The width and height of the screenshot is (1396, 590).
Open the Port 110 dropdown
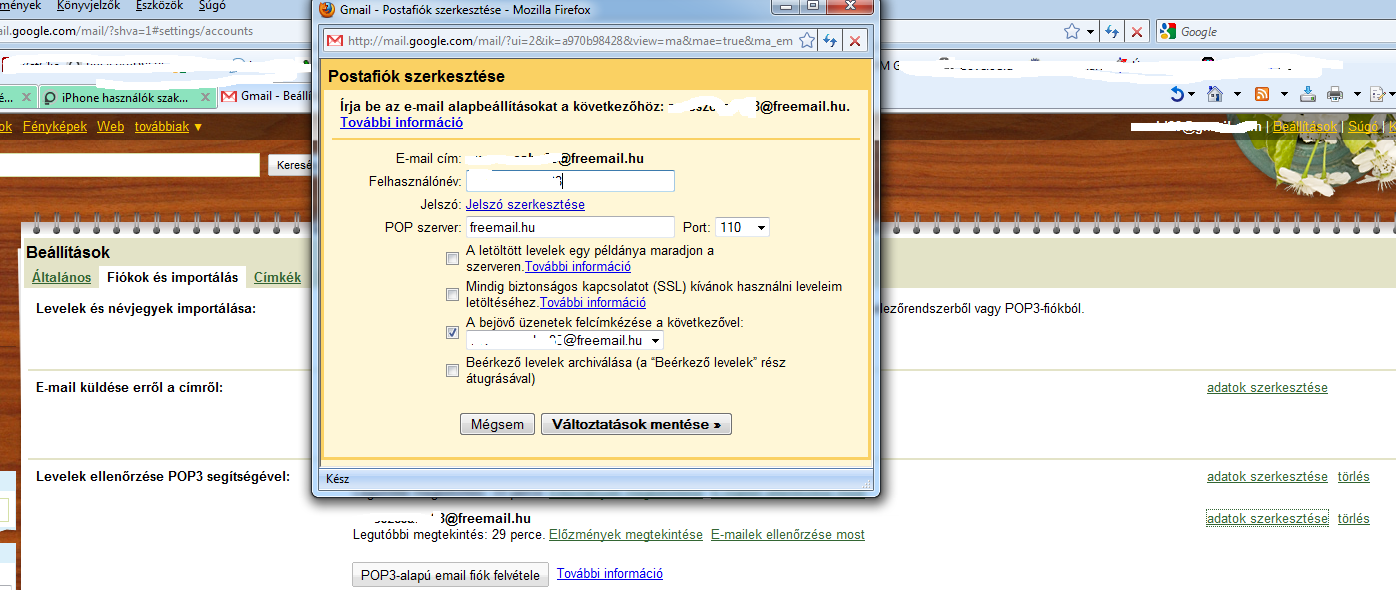tap(742, 227)
